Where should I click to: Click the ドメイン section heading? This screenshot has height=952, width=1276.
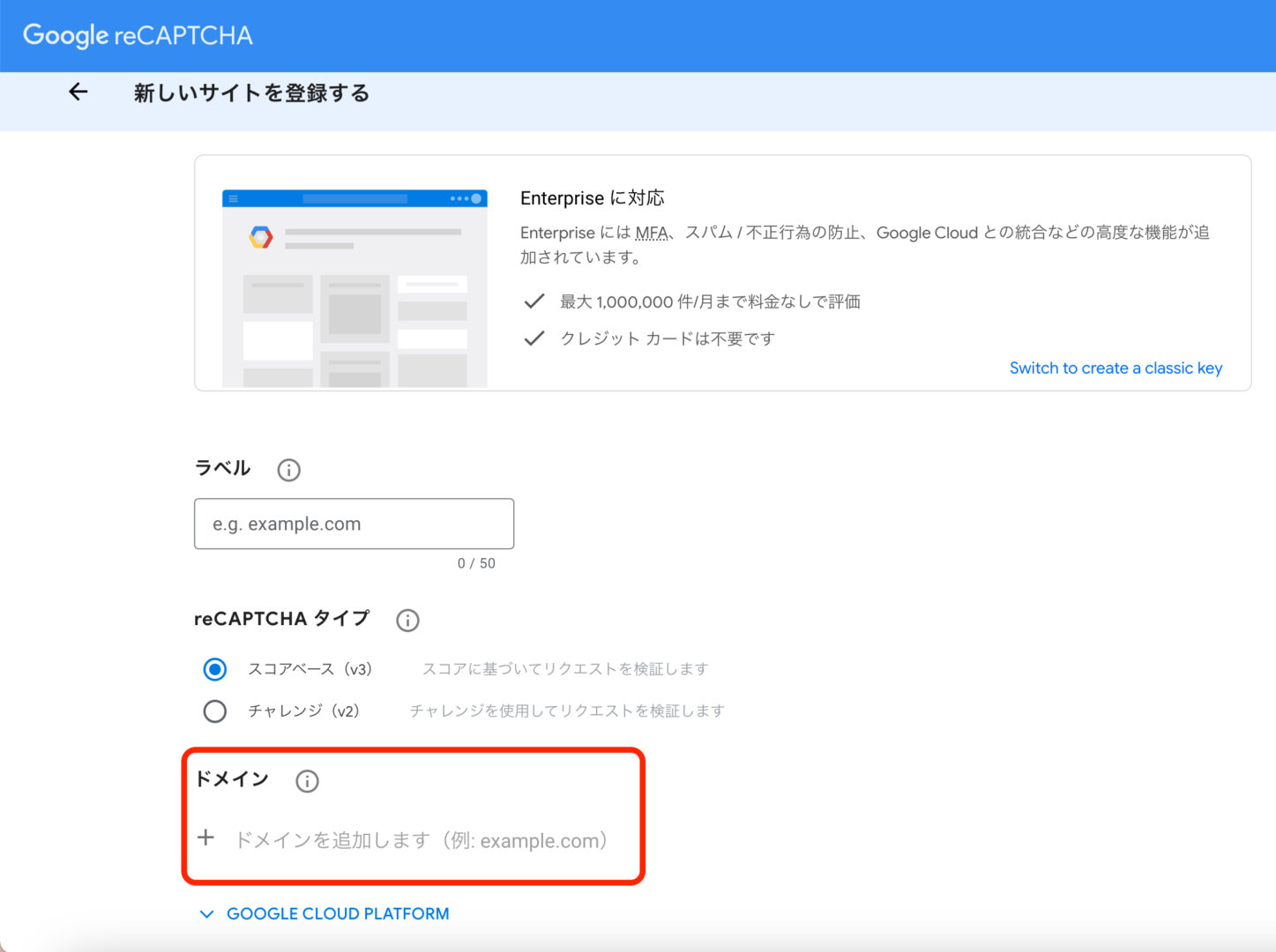[x=232, y=779]
